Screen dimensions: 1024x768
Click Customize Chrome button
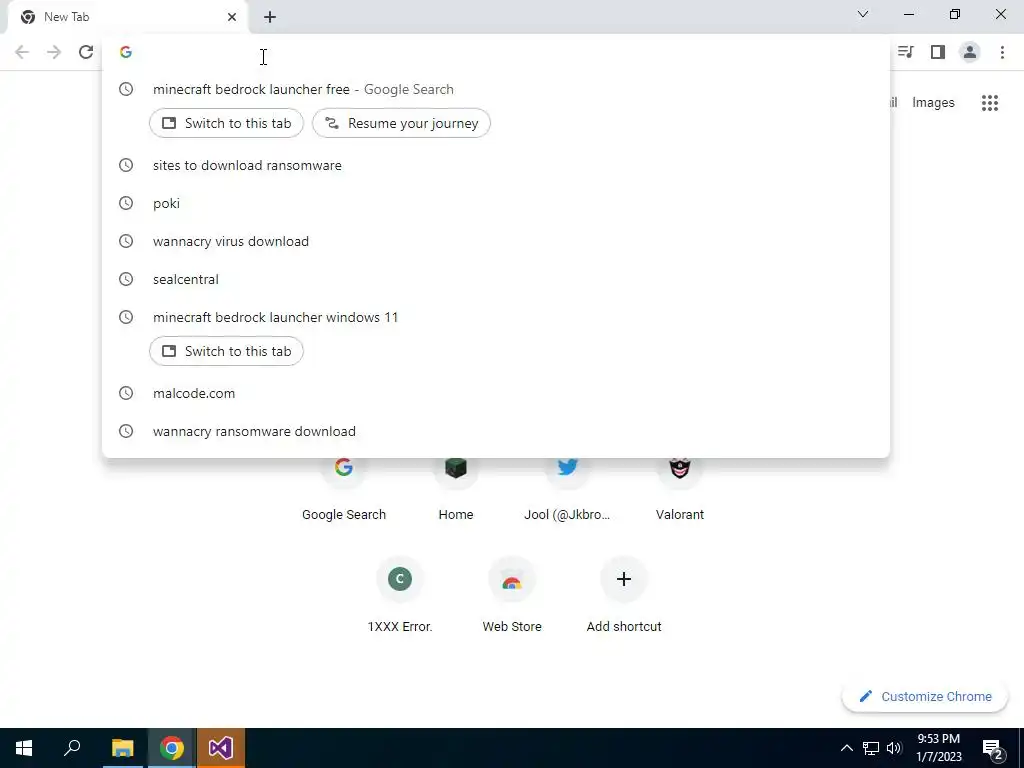coord(924,696)
